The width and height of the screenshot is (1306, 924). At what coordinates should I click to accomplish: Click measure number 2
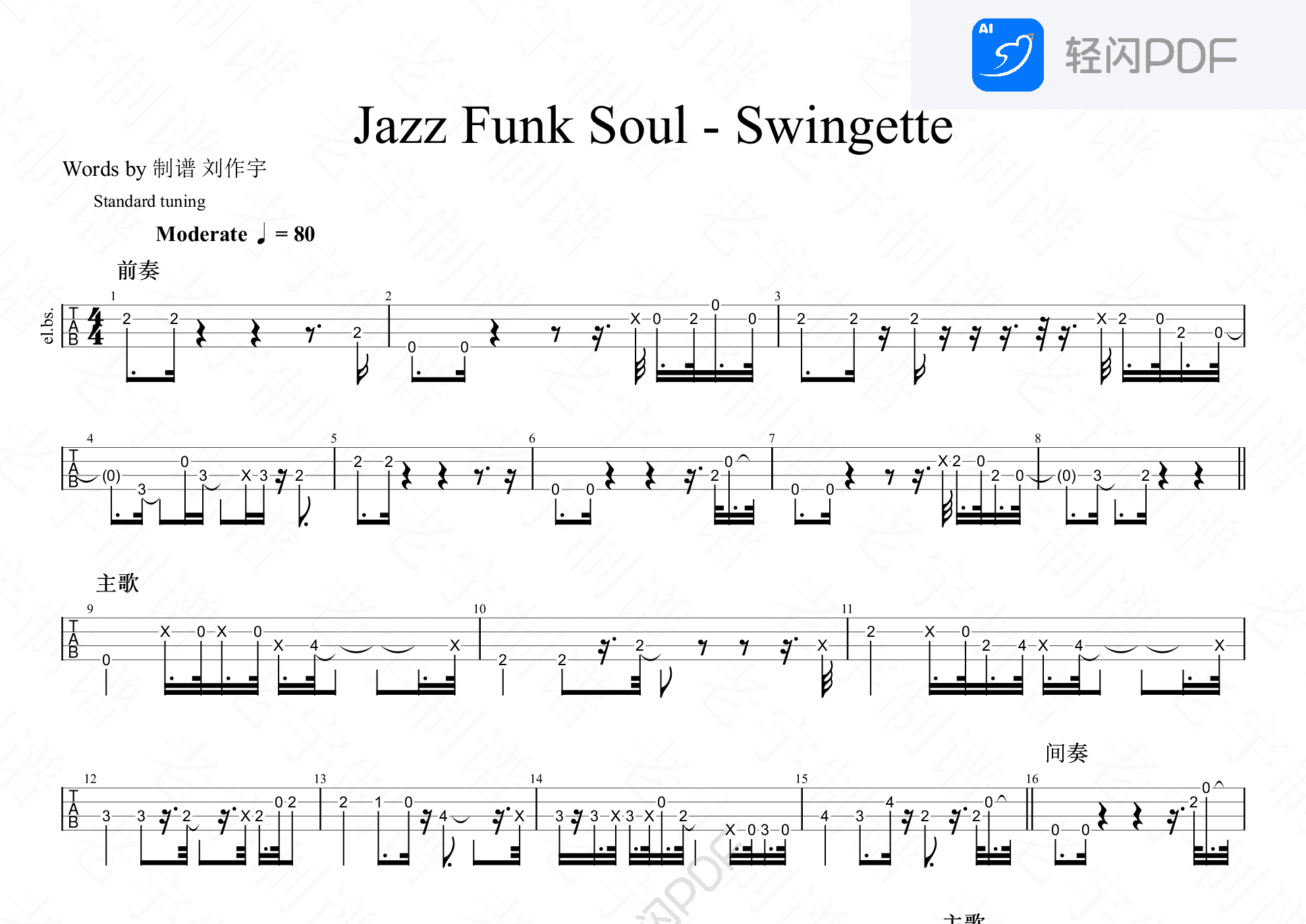point(389,296)
